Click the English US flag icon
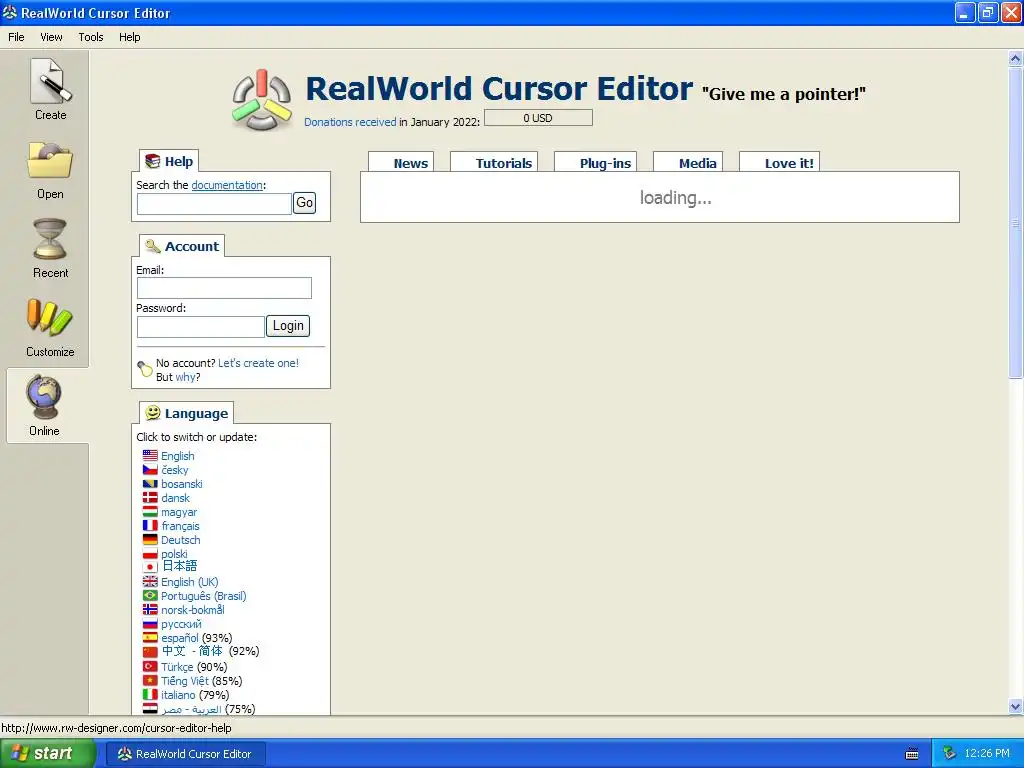Viewport: 1024px width, 768px height. (150, 456)
